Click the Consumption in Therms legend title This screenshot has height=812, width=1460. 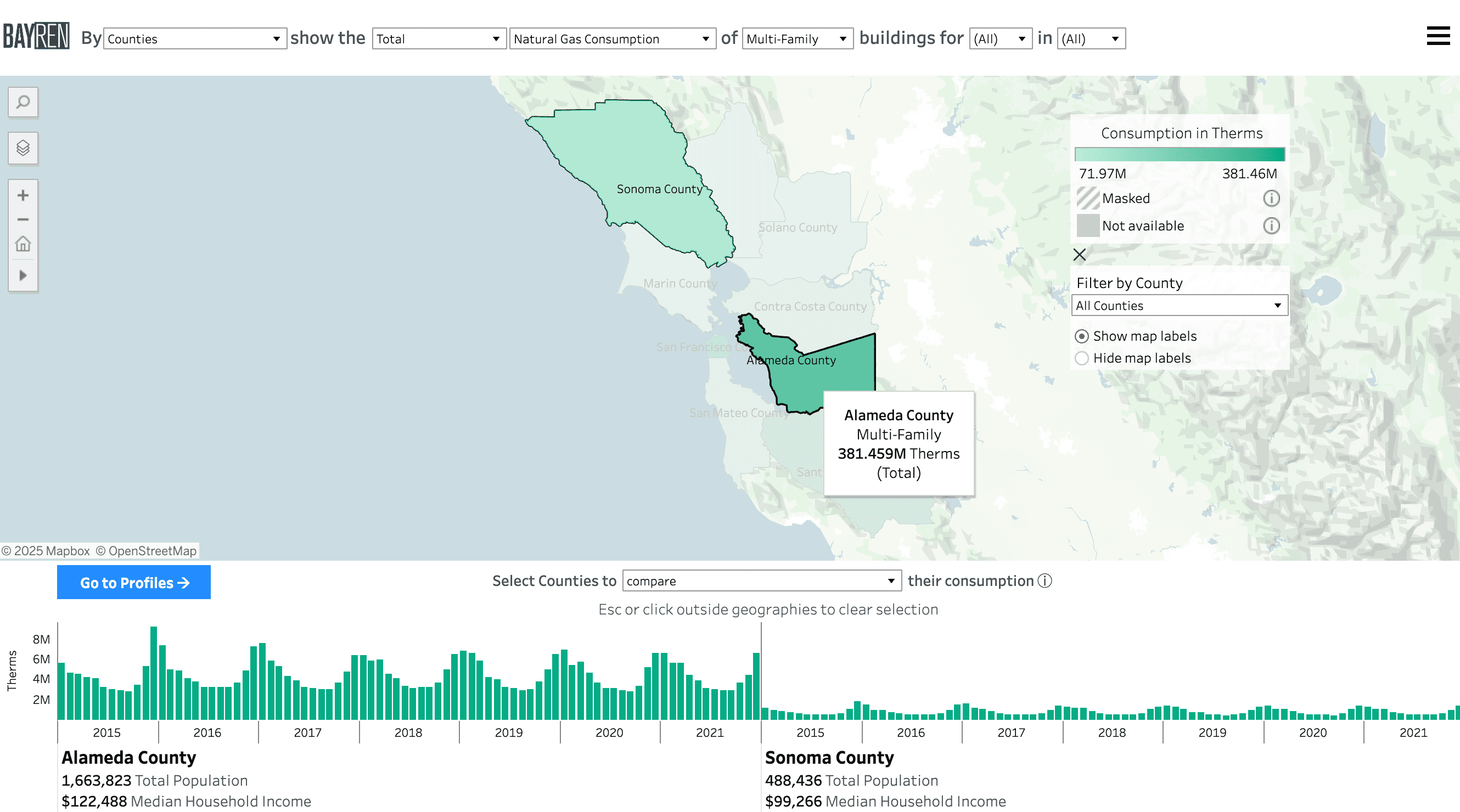tap(1182, 133)
